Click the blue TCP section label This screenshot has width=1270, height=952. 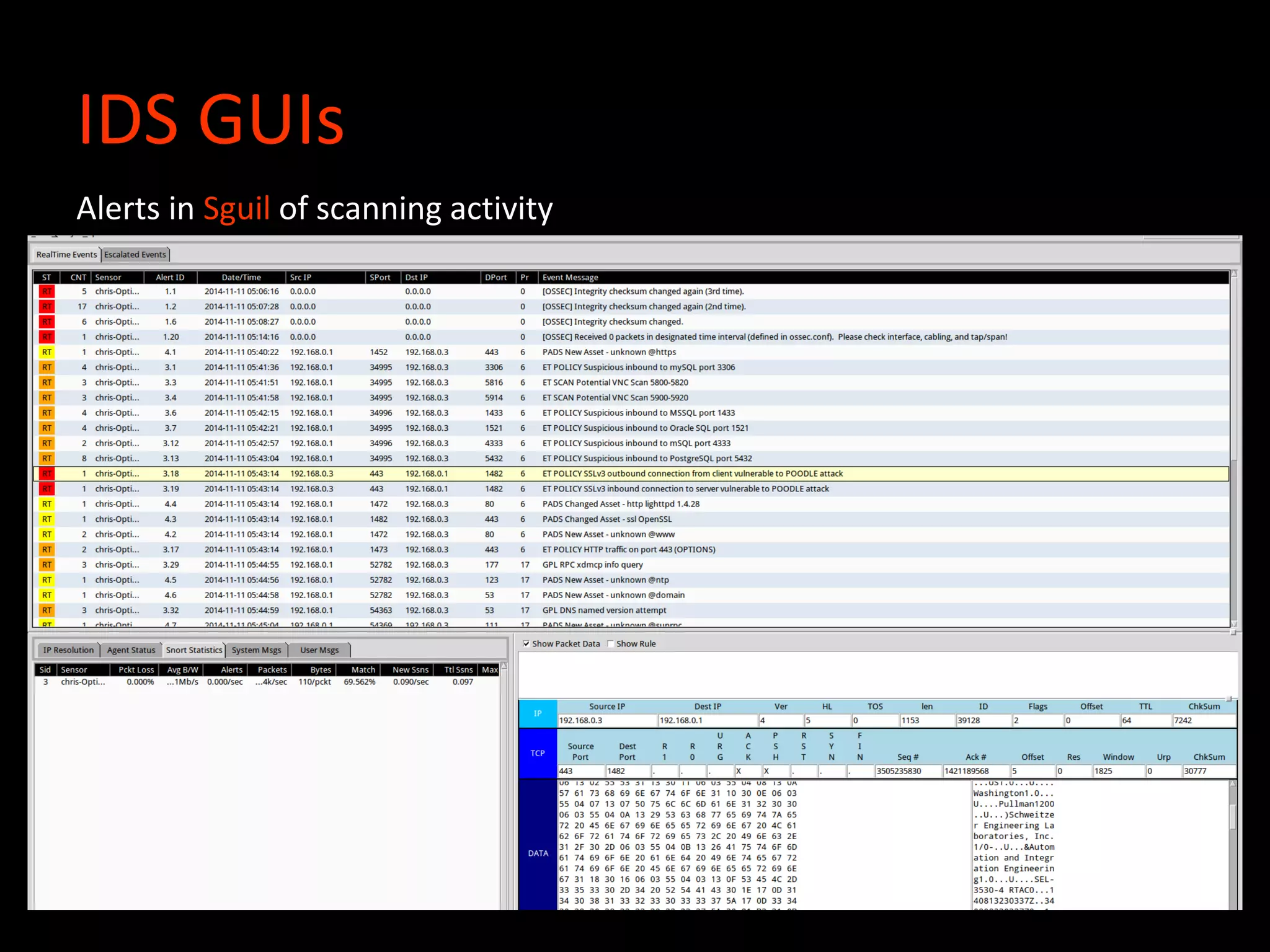coord(538,753)
